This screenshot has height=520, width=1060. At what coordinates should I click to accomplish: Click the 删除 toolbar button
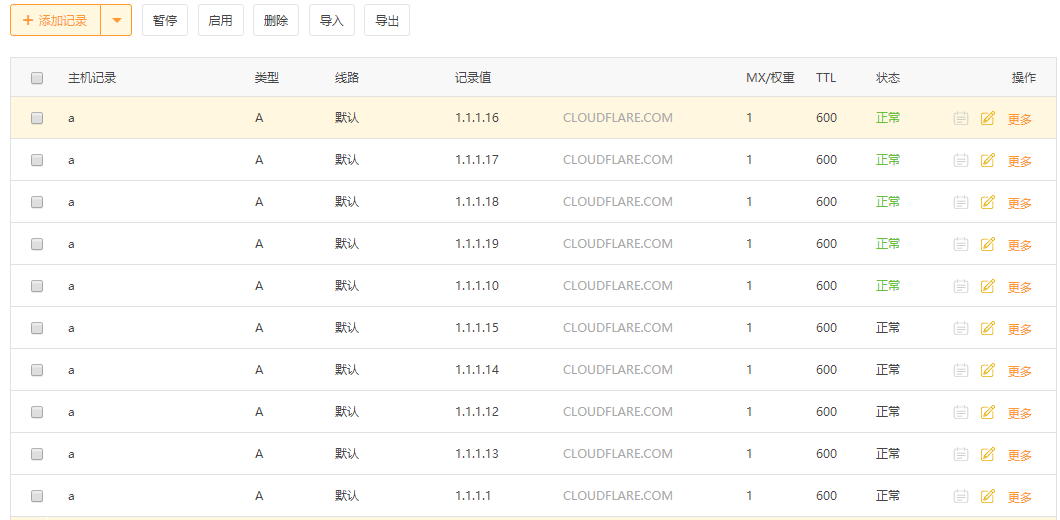[276, 20]
